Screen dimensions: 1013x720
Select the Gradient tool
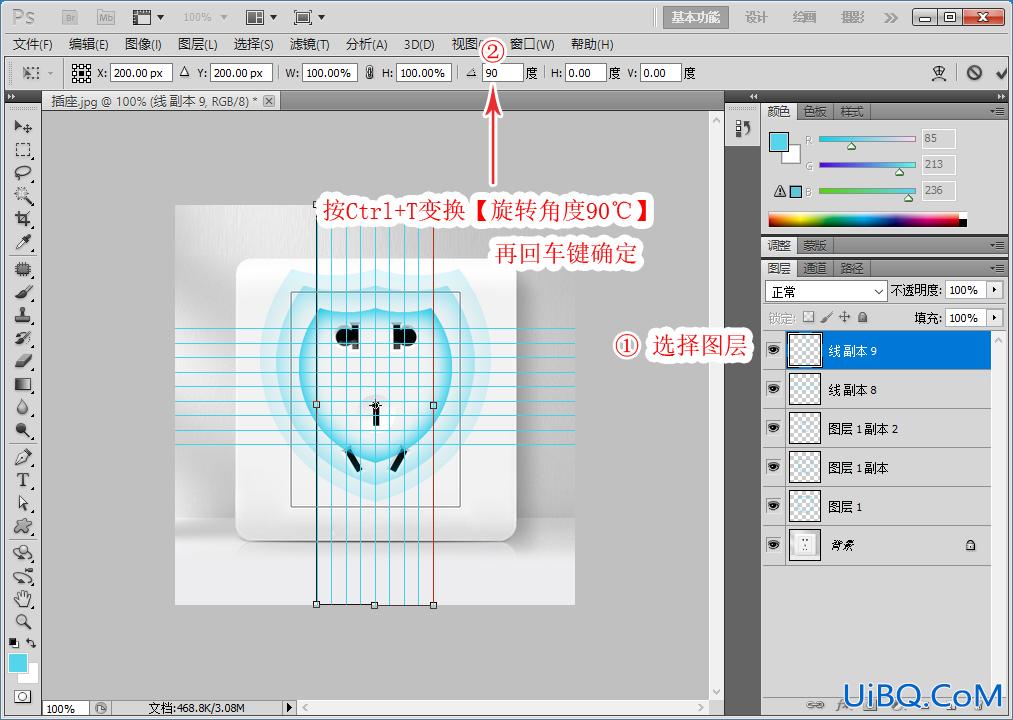click(x=23, y=385)
